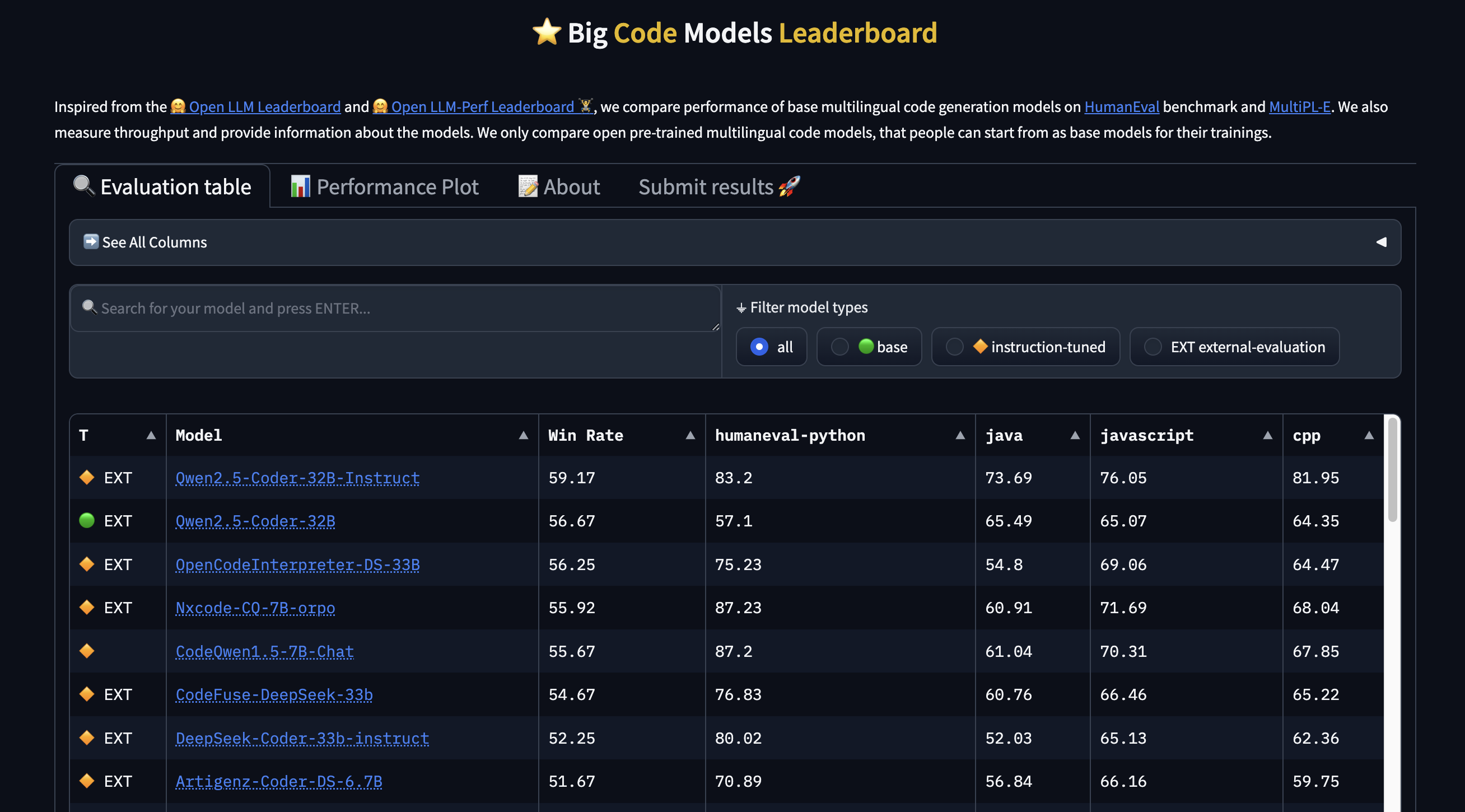Open the MultiPL-E benchmark link

[1299, 106]
